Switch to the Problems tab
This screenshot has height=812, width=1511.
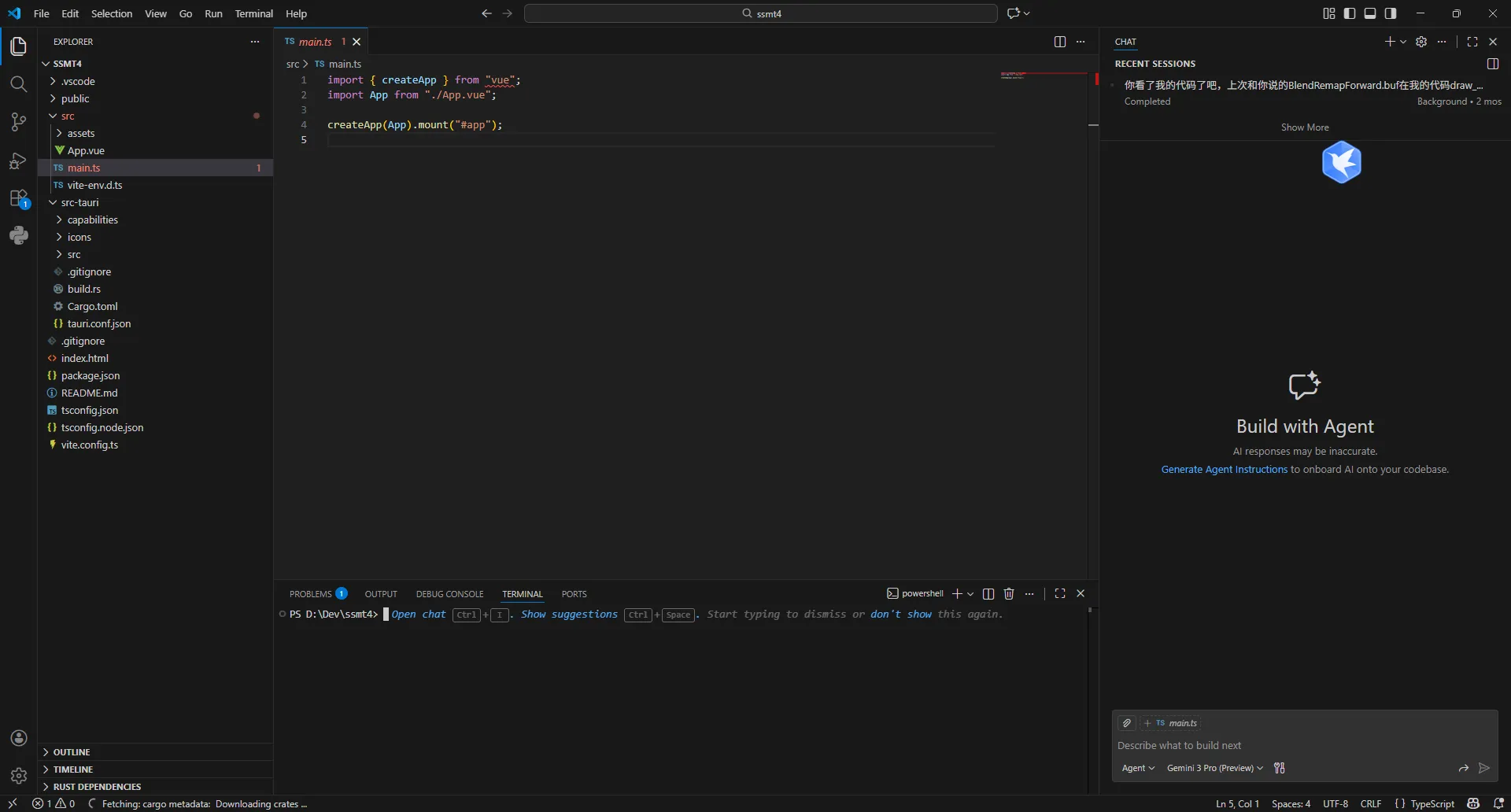pos(310,594)
